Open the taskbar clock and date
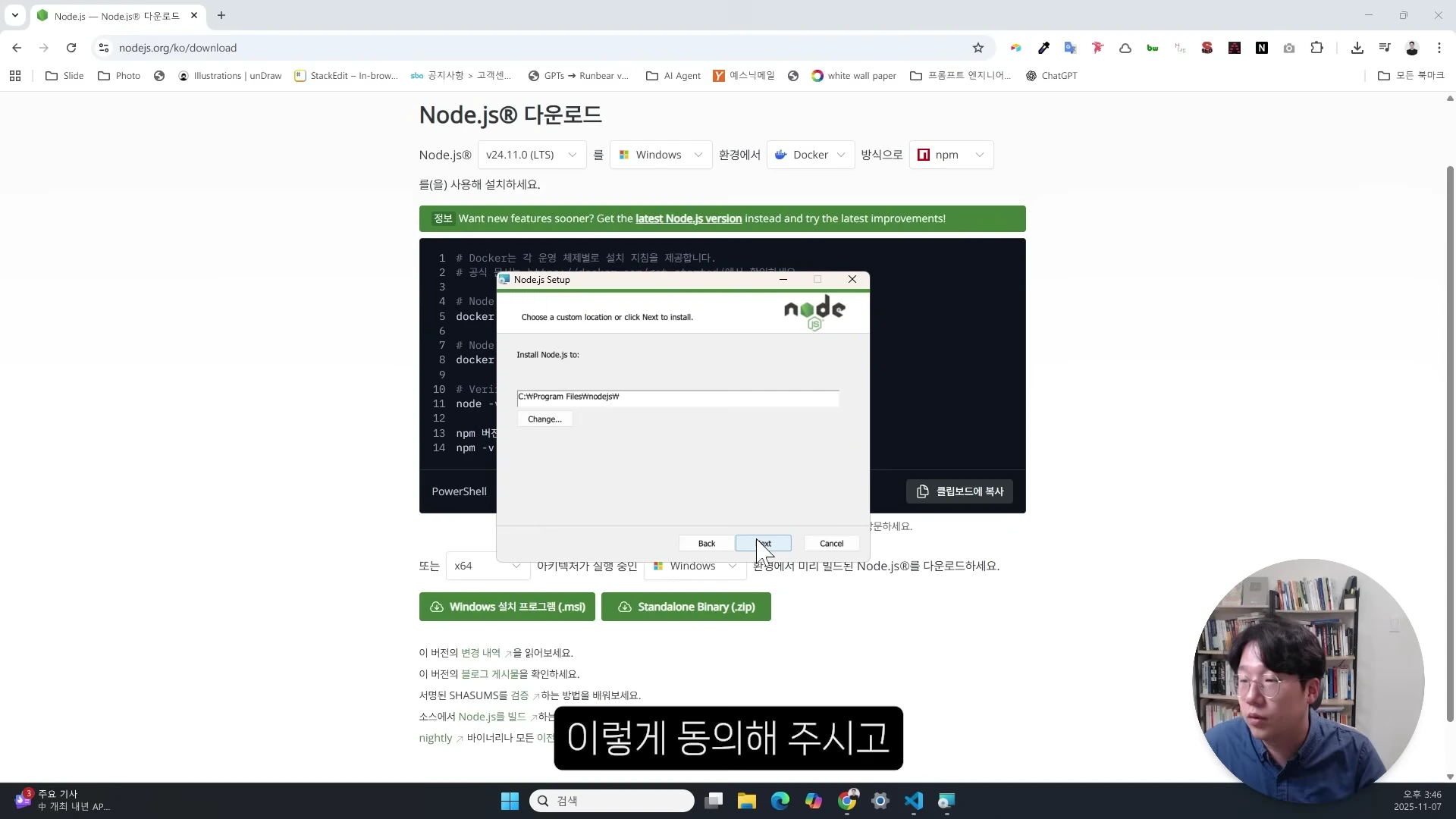Screen dimensions: 1456x819 (1417, 801)
